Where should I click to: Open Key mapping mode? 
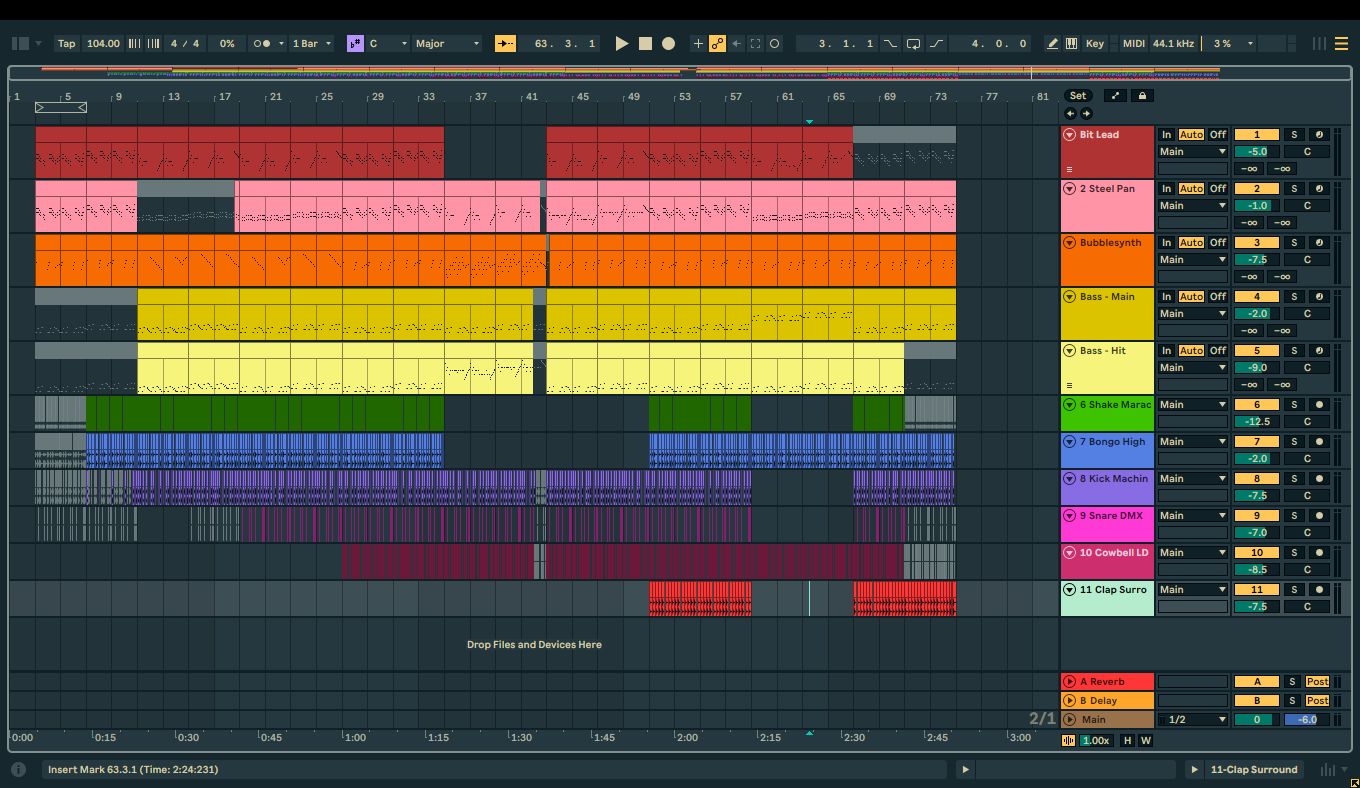pos(1095,44)
